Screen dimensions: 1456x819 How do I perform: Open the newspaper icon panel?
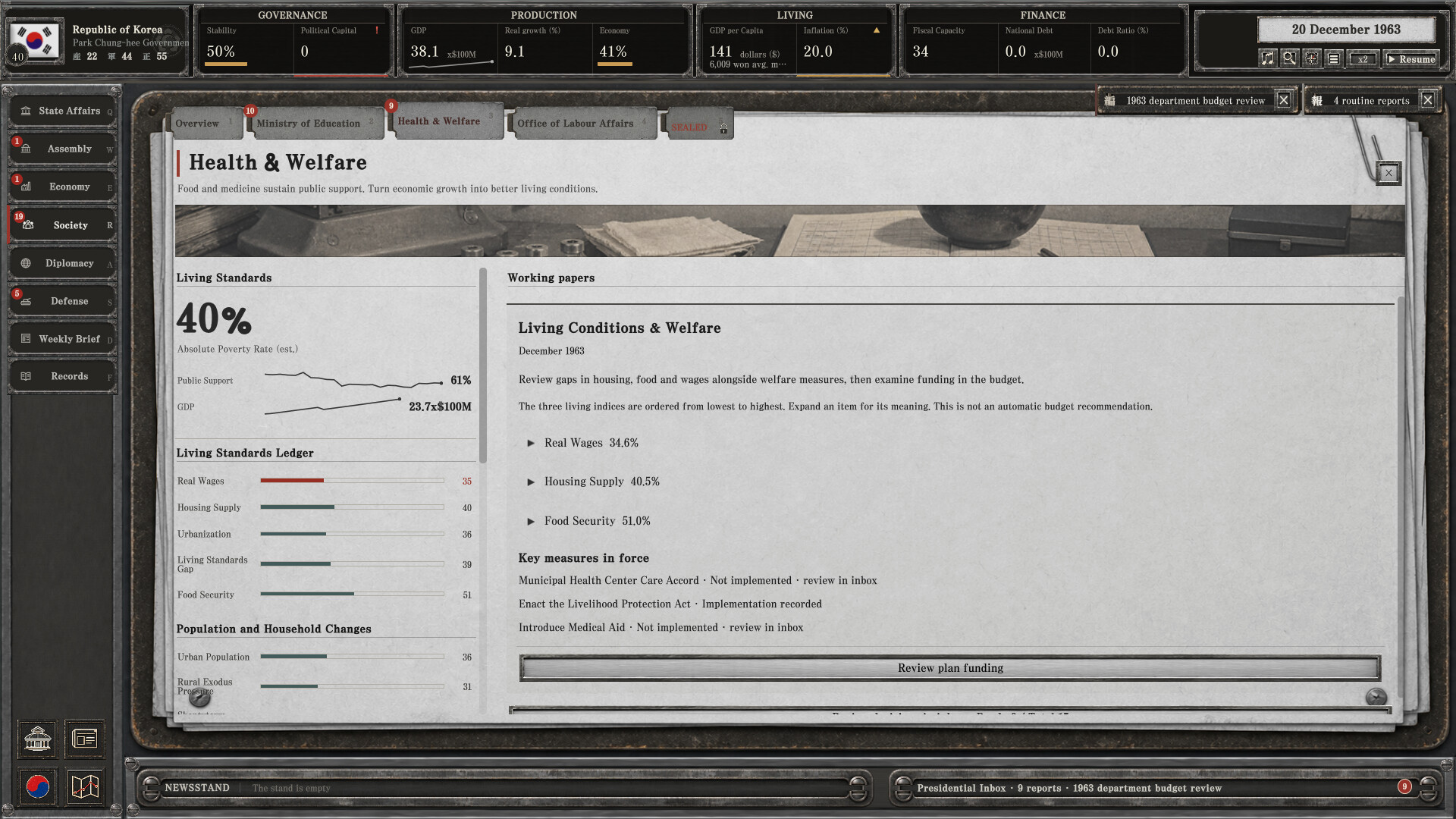click(x=84, y=738)
